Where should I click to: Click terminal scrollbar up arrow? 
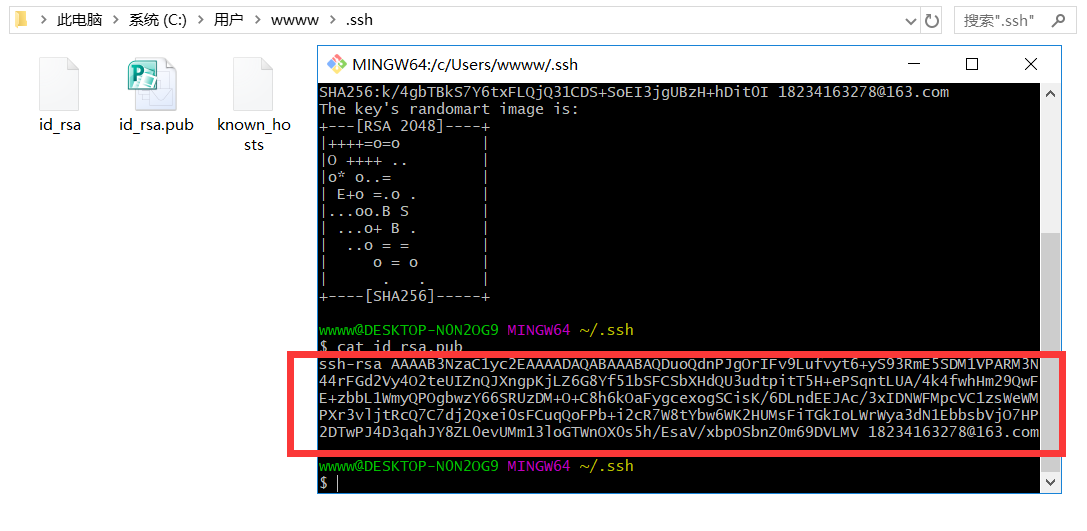1050,93
